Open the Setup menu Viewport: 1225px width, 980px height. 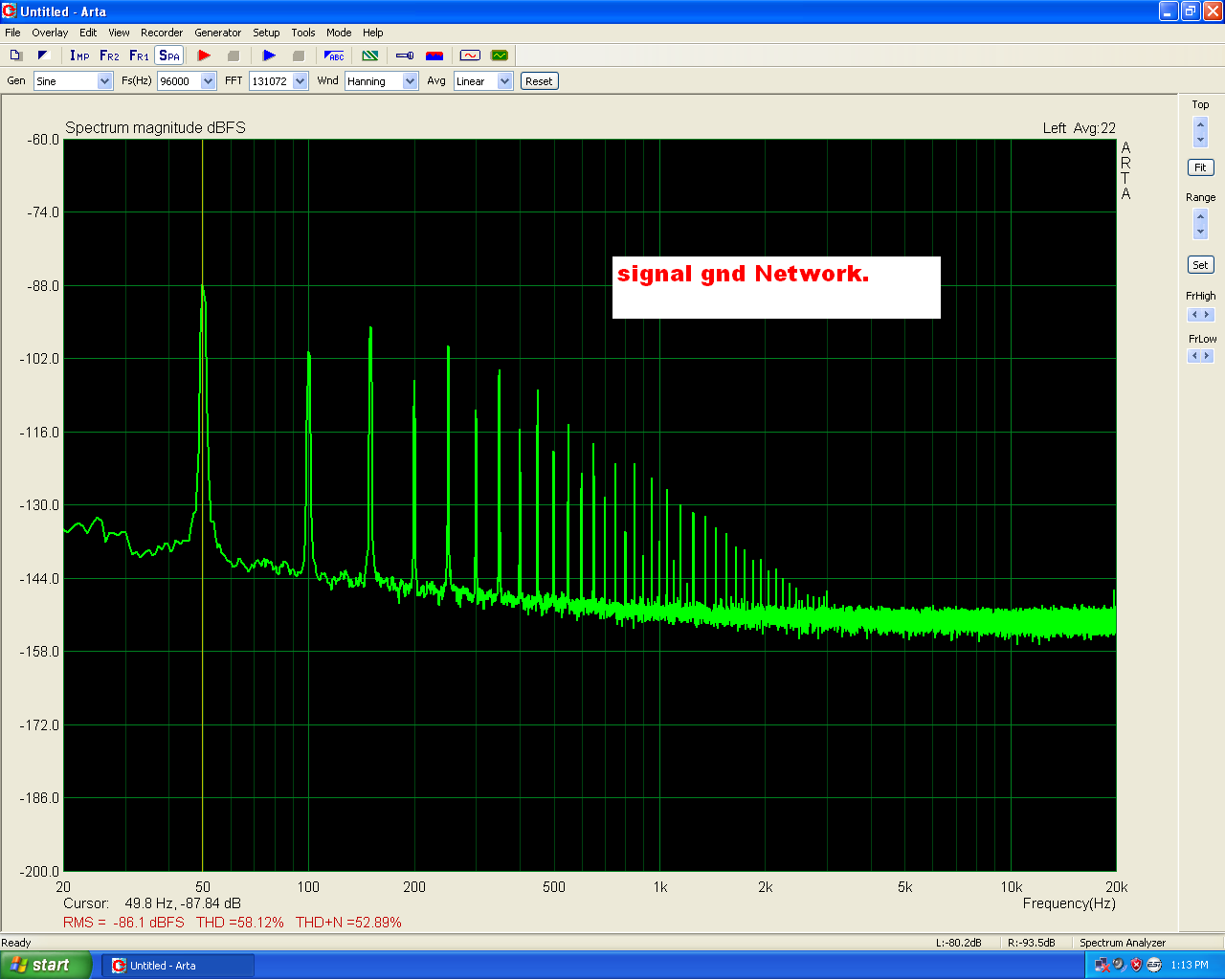point(266,33)
